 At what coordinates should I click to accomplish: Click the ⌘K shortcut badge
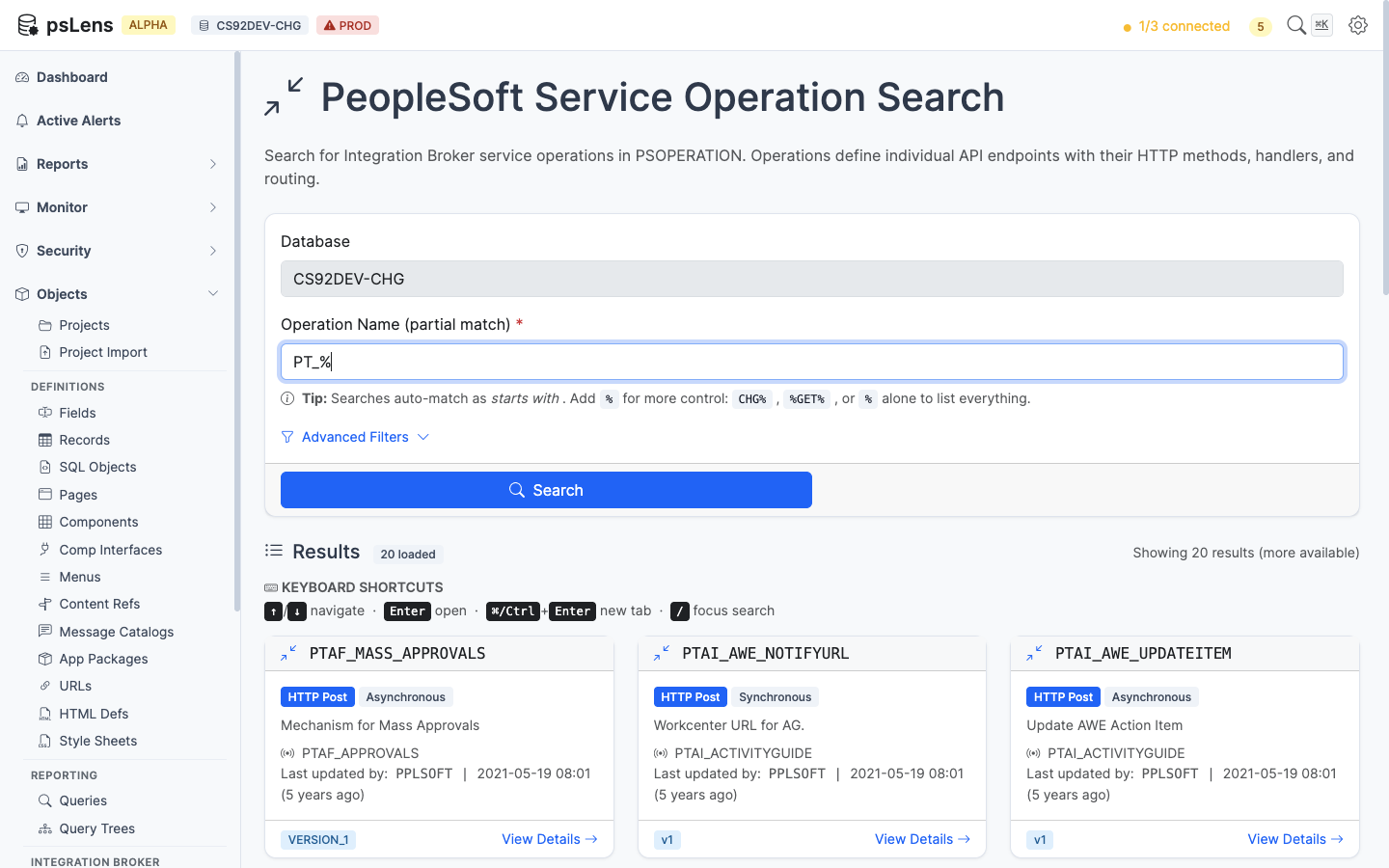(x=1321, y=25)
